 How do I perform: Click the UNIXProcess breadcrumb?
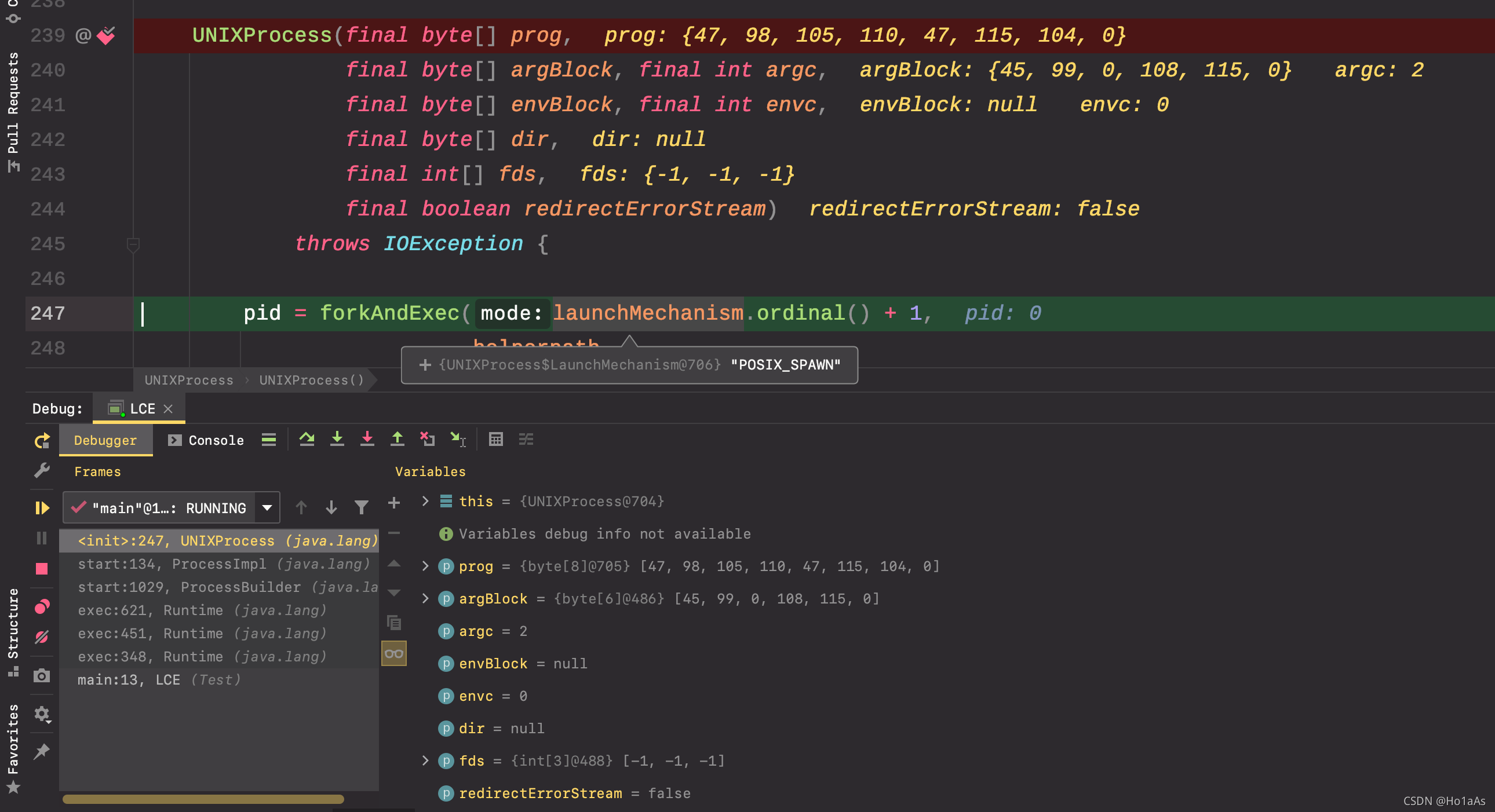(189, 380)
